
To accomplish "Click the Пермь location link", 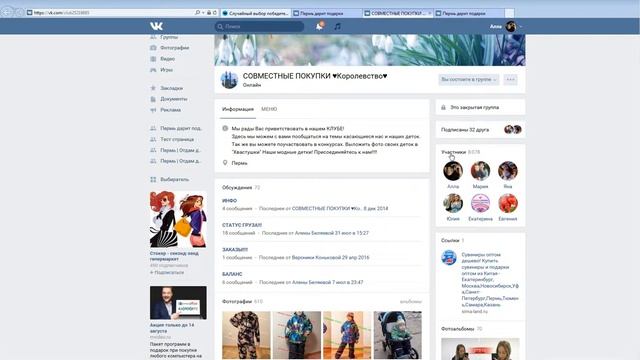I will coord(239,163).
